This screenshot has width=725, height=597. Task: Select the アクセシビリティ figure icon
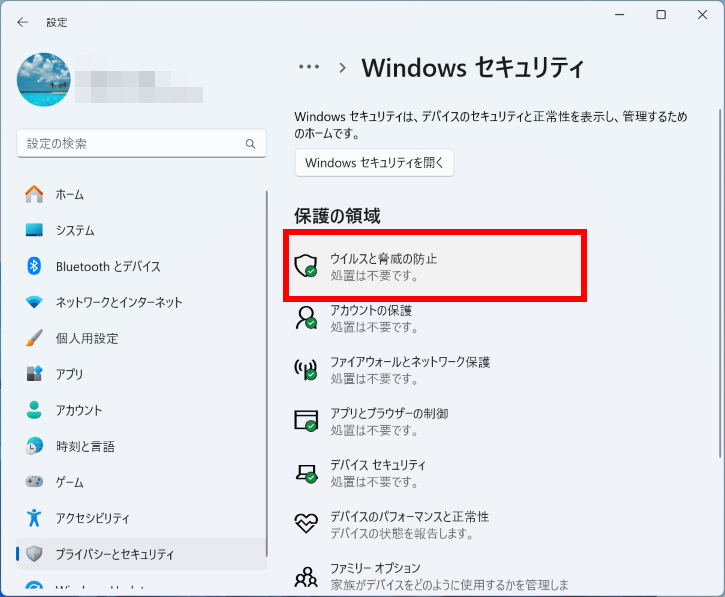tap(34, 517)
